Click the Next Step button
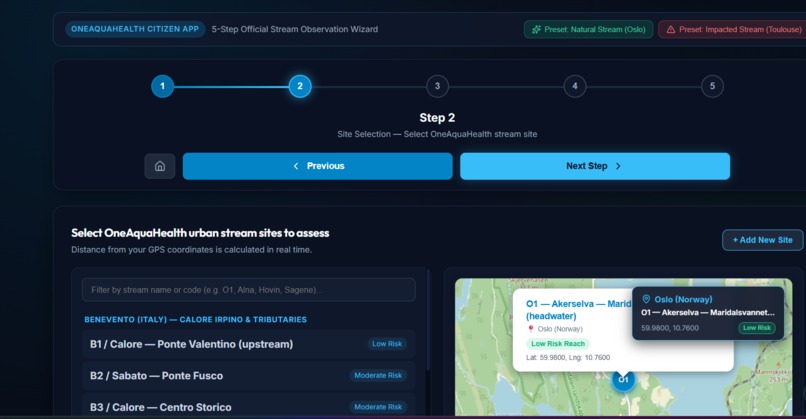806x419 pixels. tap(595, 166)
